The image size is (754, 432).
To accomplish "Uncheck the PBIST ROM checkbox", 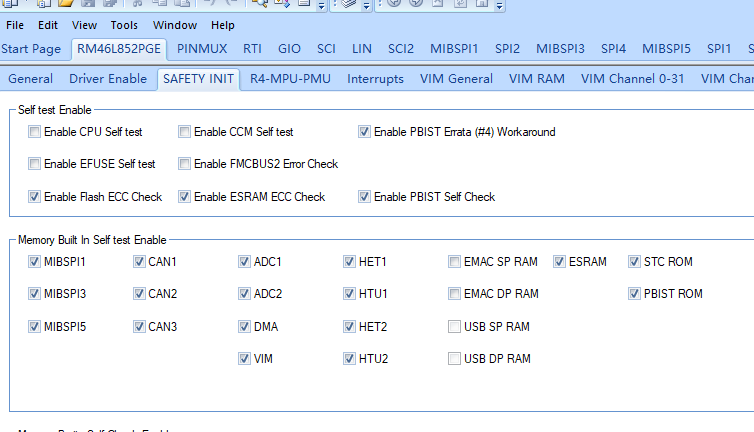I will [635, 294].
